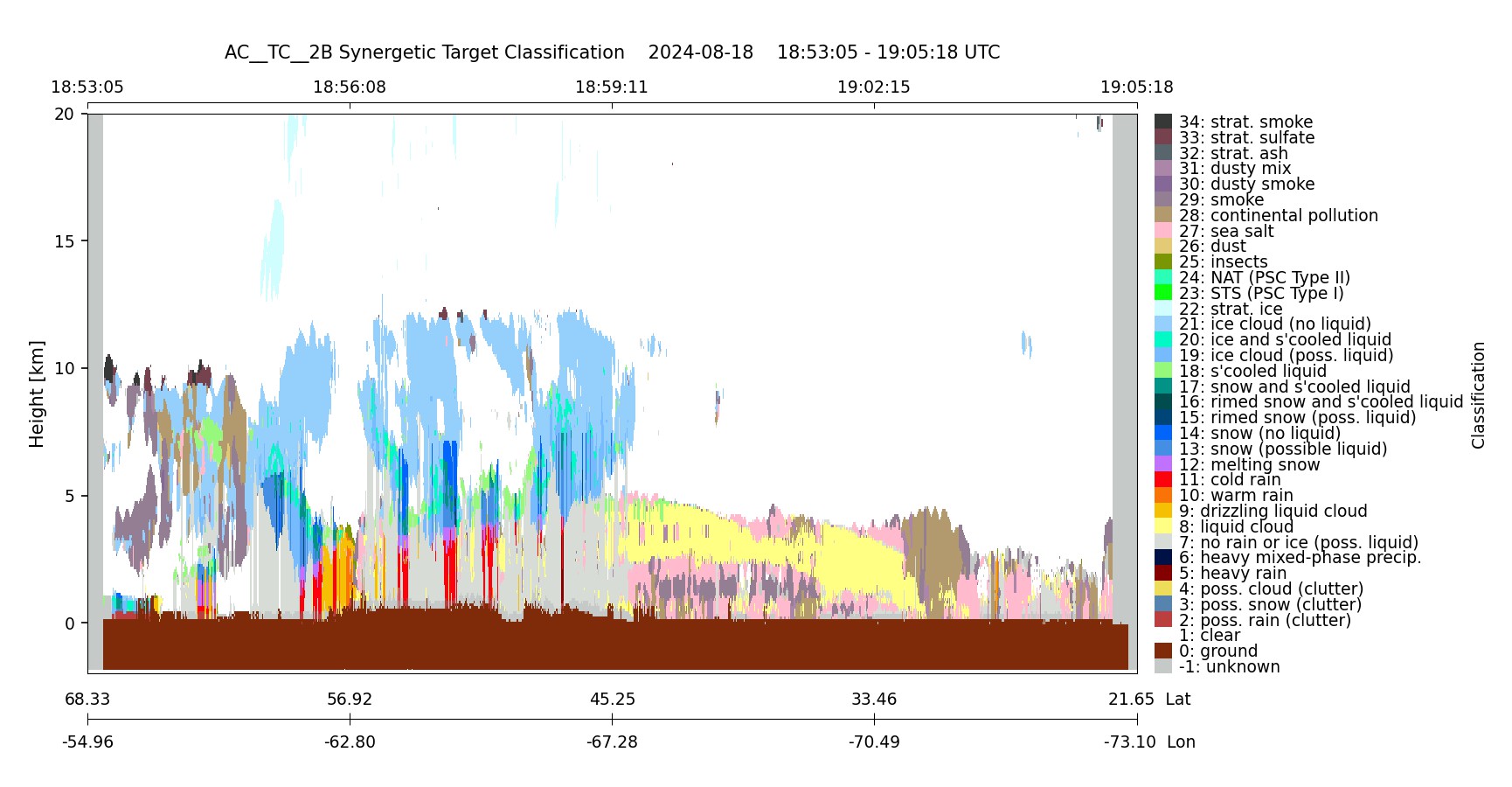This screenshot has width=1512, height=787.
Task: Click the ice cloud (no liquid) swatch
Action: (1162, 324)
